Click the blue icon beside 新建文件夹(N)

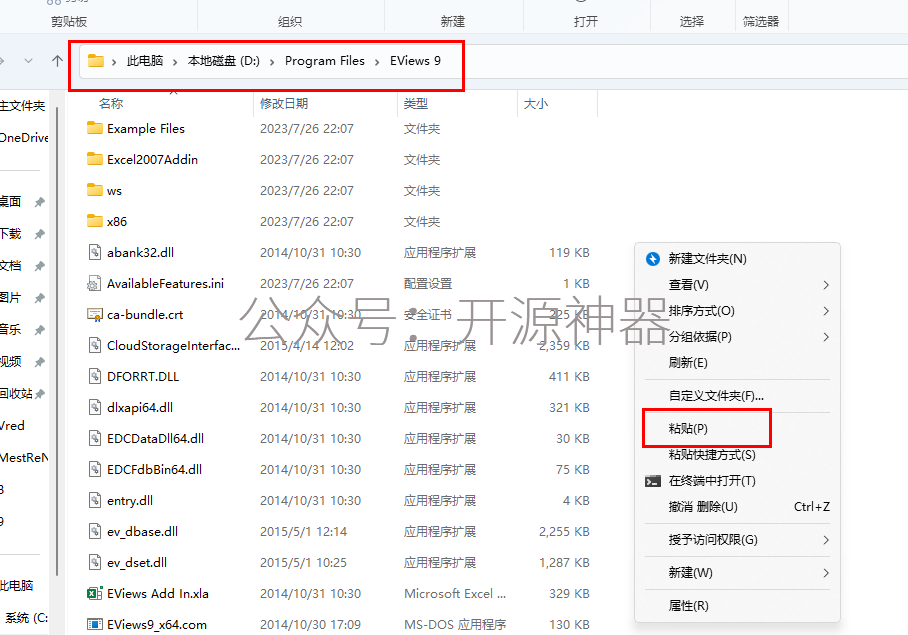click(x=653, y=259)
